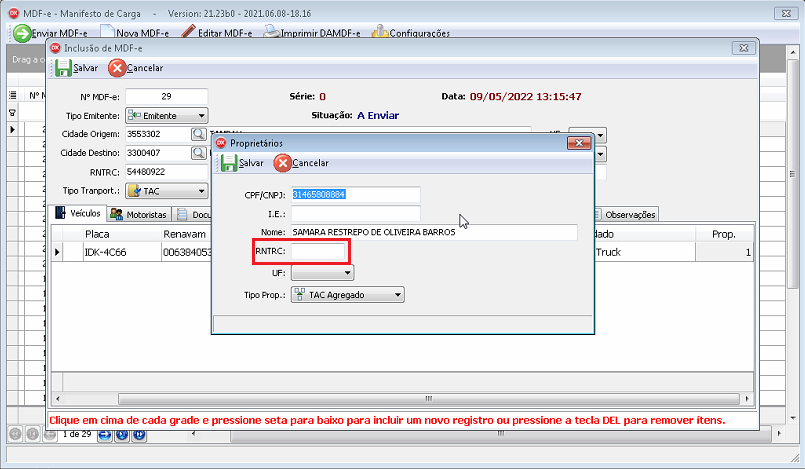Click the CPF/CNPJ input field
This screenshot has width=805, height=469.
(x=355, y=194)
